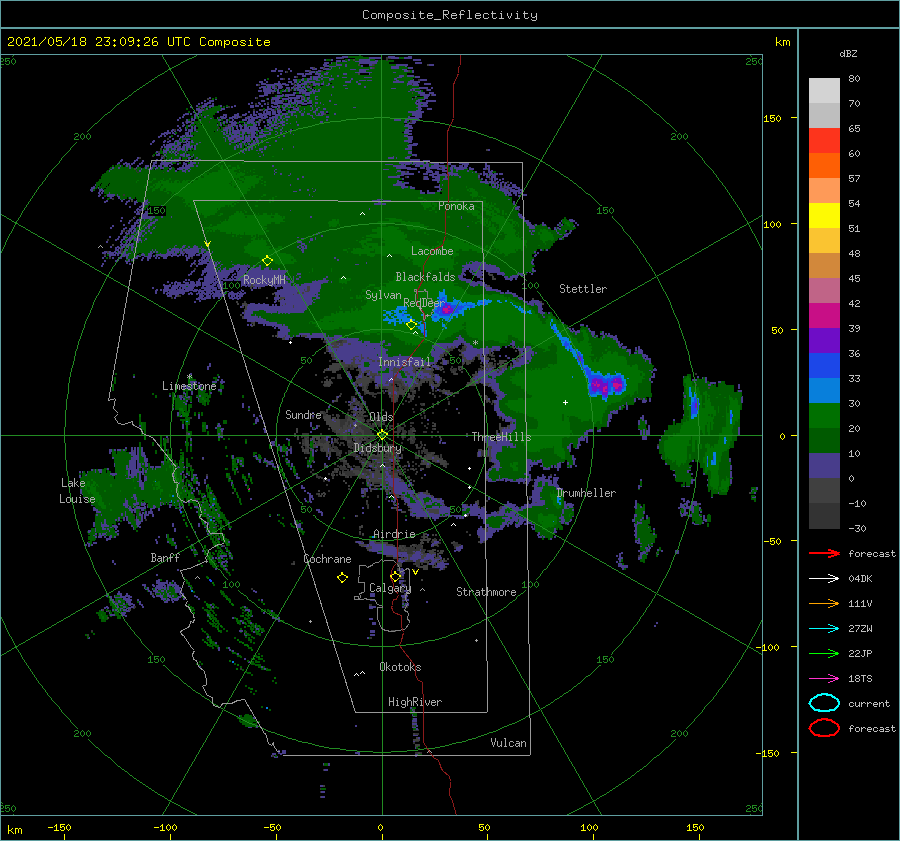Screen dimensions: 900x841
Task: Click the Sylvan label on map
Action: [383, 295]
